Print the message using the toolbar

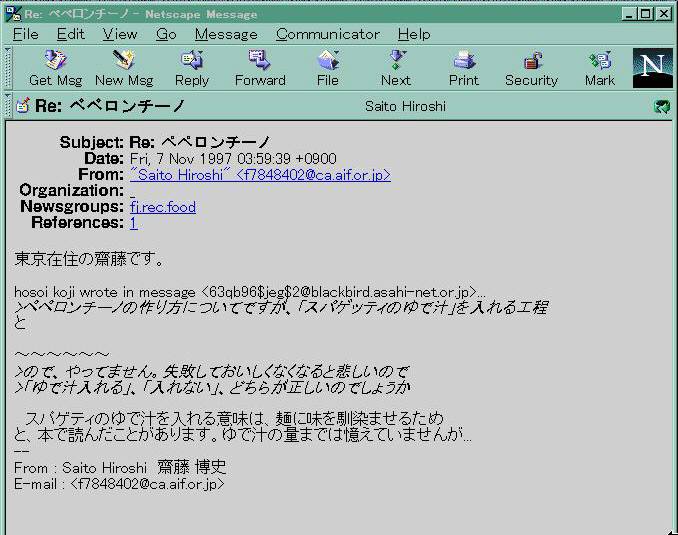463,68
